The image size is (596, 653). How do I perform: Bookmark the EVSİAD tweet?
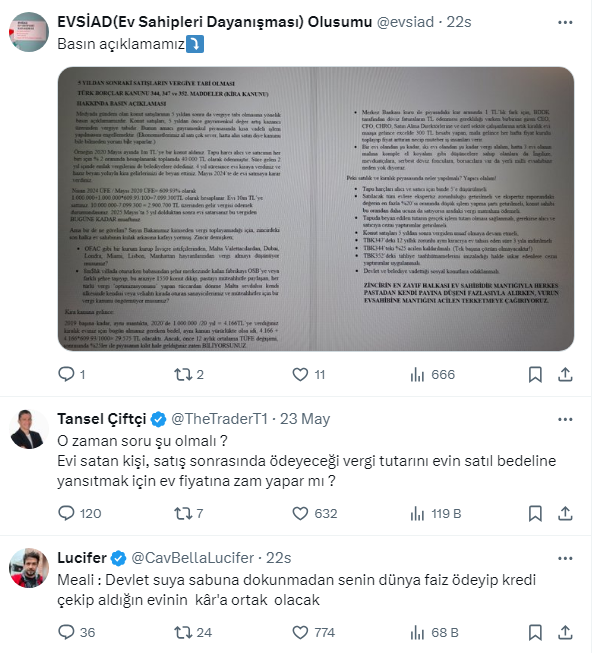click(535, 374)
